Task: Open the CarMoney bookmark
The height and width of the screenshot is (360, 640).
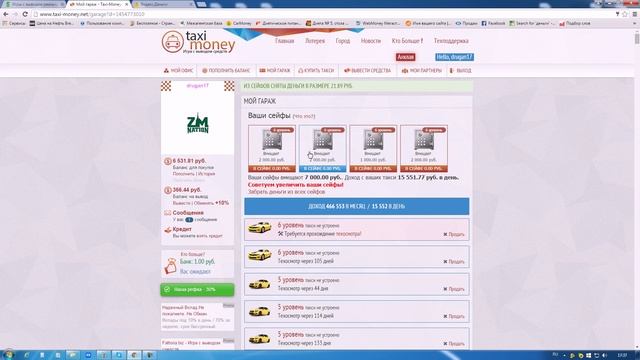Action: 239,24
